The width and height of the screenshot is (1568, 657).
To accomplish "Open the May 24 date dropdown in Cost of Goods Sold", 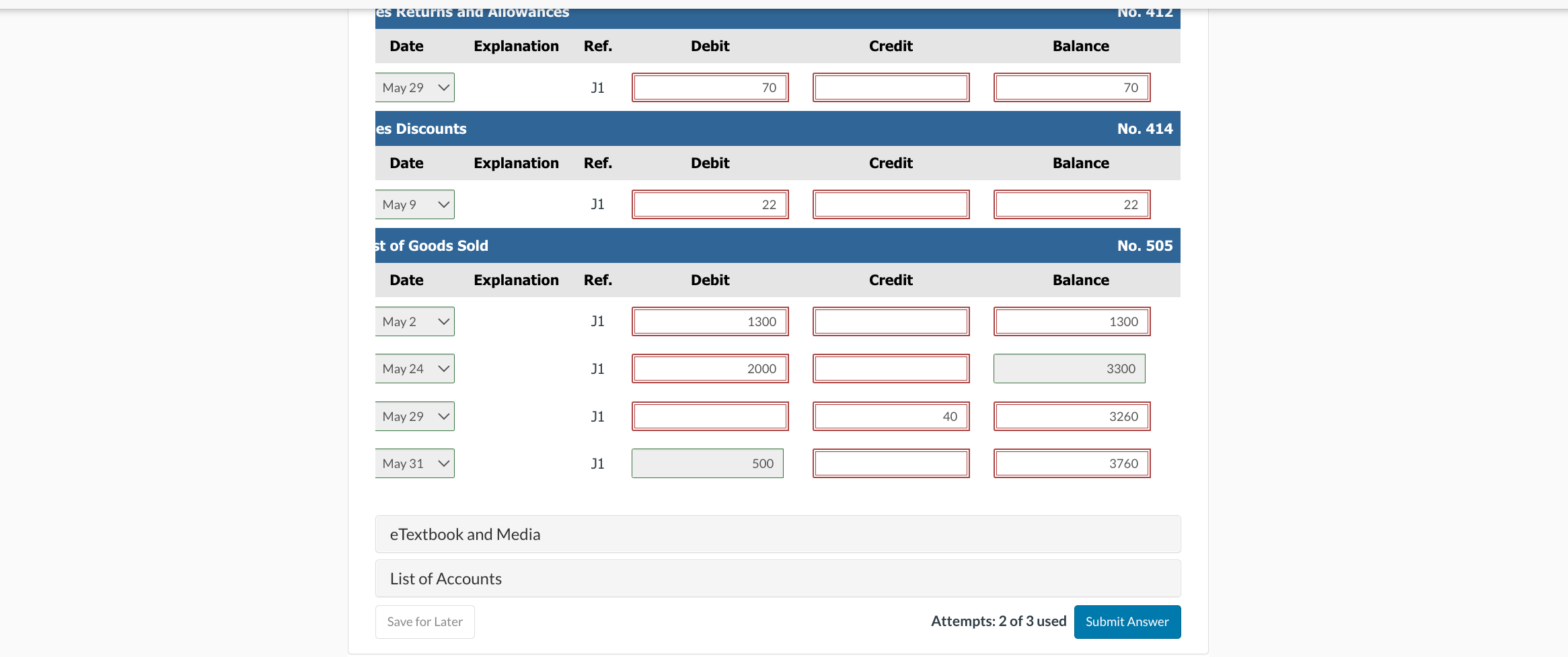I will point(415,369).
